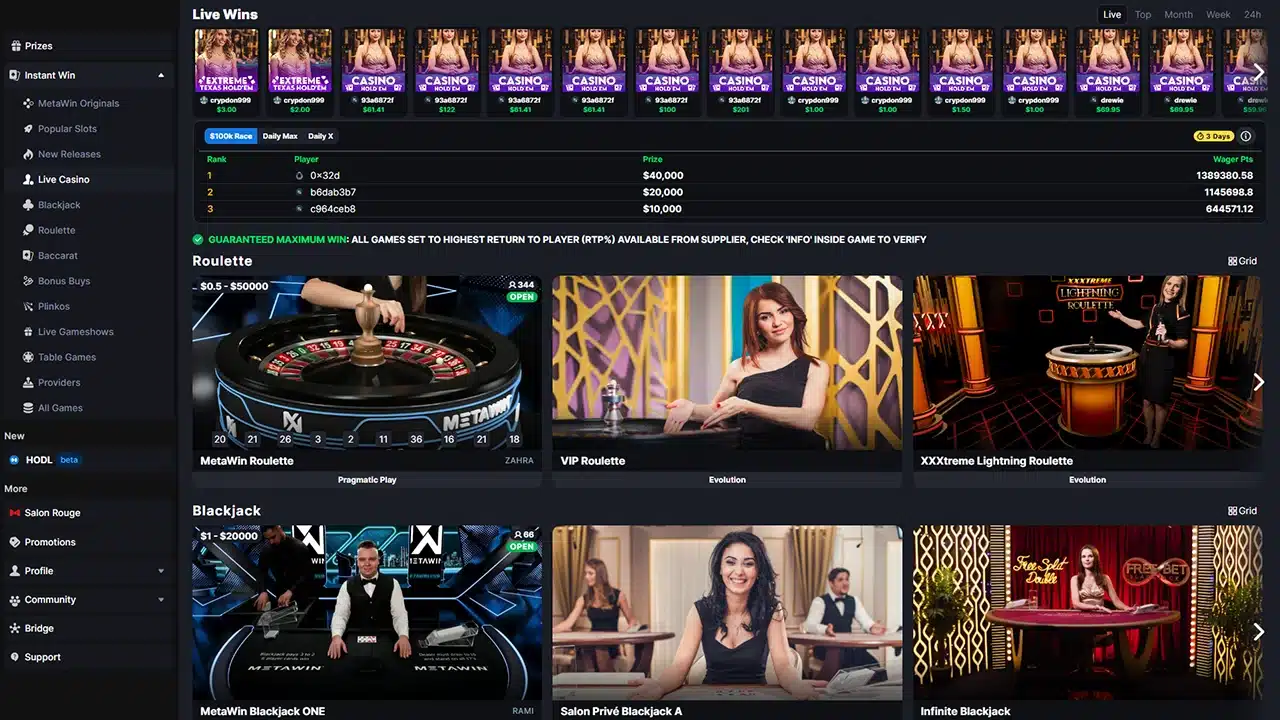Viewport: 1280px width, 720px height.
Task: Click the Roulette section heading
Action: click(222, 261)
